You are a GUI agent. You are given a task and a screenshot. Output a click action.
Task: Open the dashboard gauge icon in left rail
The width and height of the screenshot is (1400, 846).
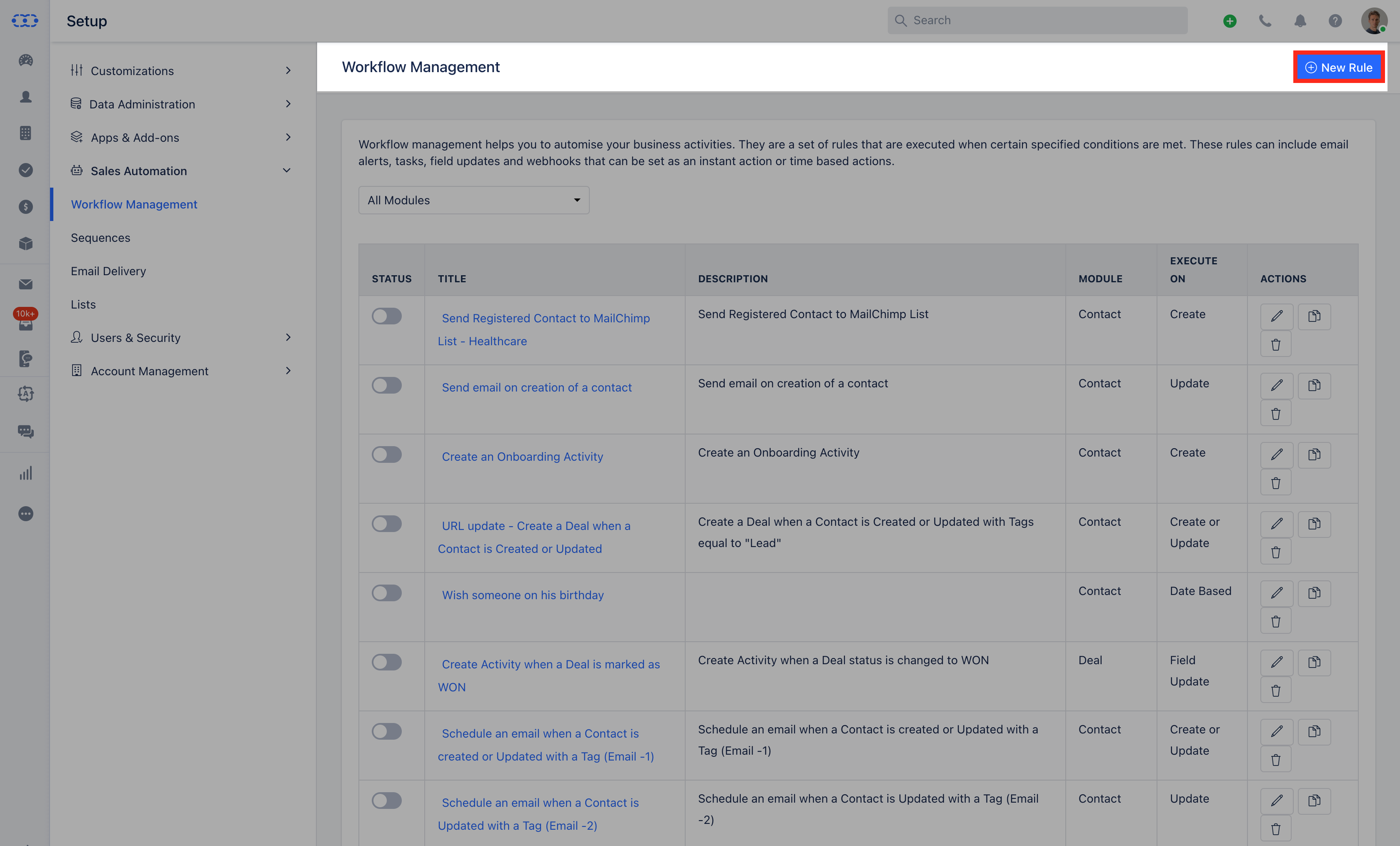25,60
